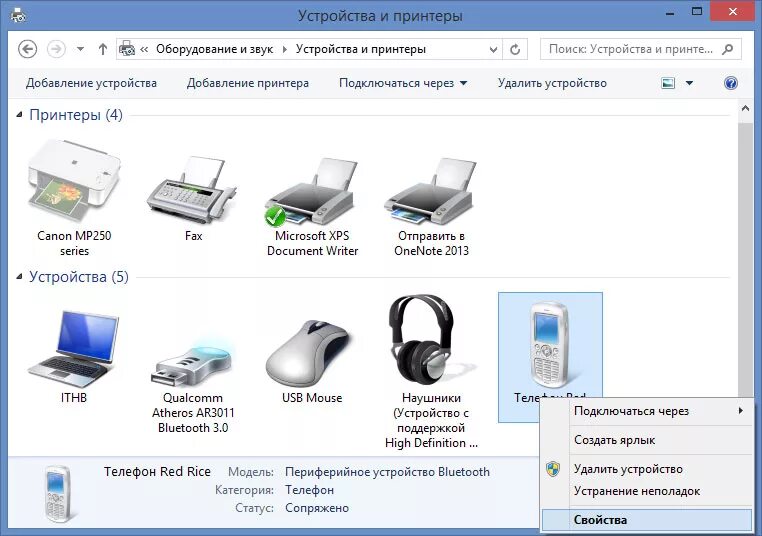Click the phone icon in details pane
This screenshot has width=762, height=536.
pos(57,493)
